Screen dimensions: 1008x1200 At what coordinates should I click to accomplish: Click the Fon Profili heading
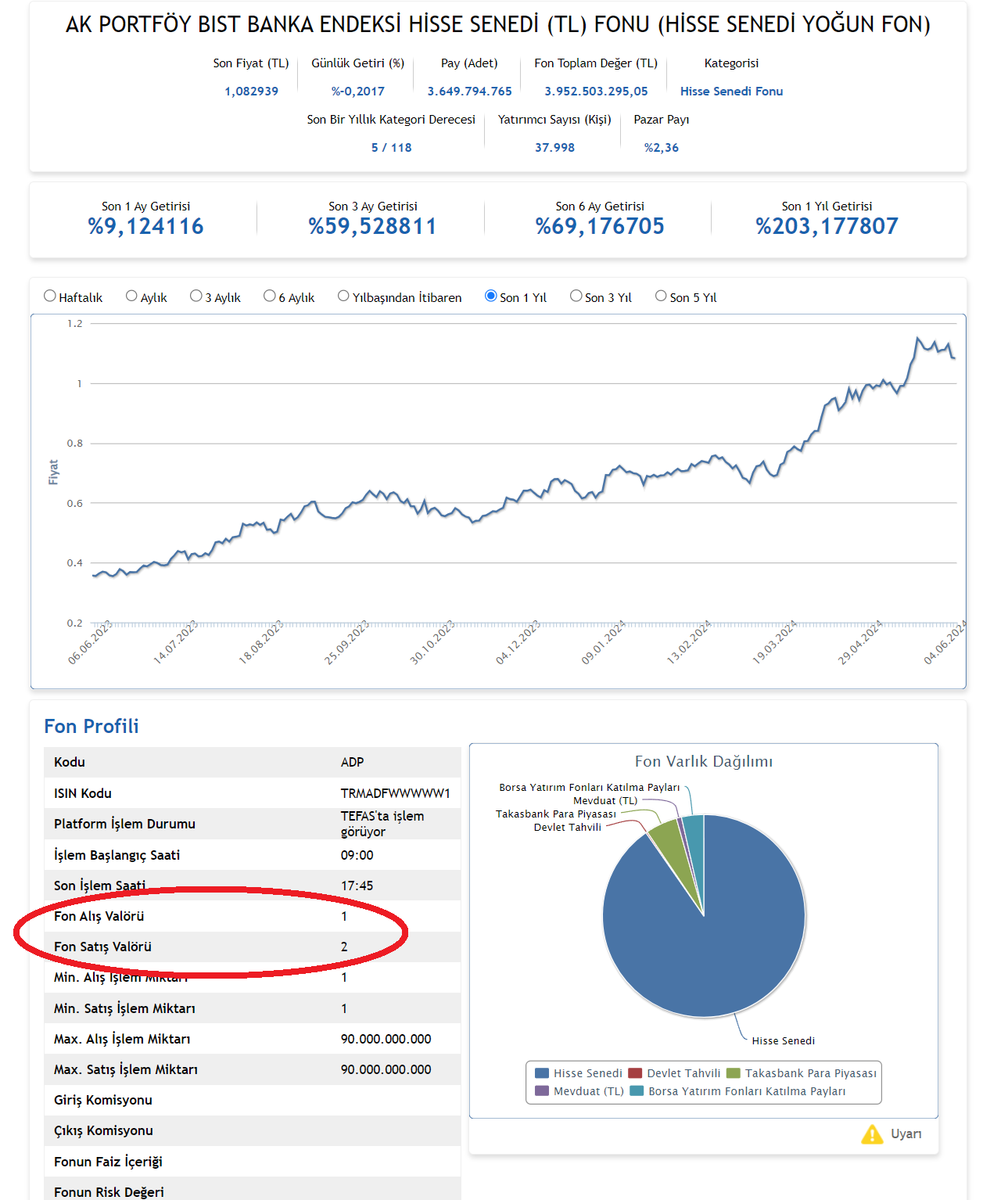coord(91,726)
